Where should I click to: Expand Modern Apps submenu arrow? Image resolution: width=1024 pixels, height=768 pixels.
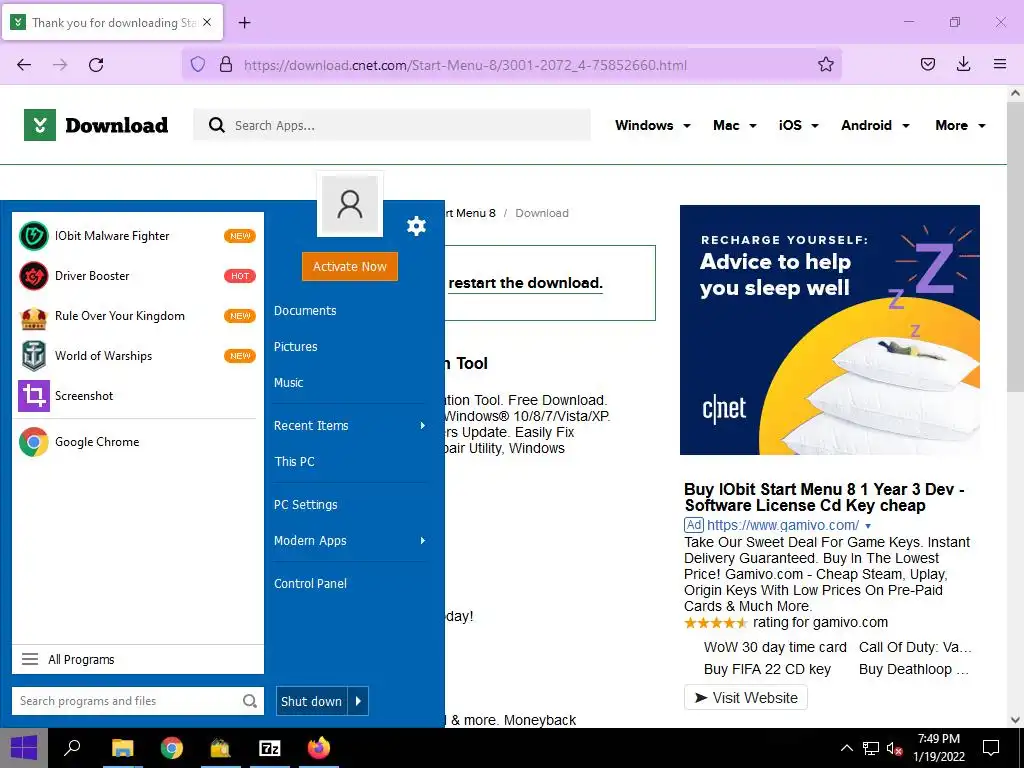423,541
